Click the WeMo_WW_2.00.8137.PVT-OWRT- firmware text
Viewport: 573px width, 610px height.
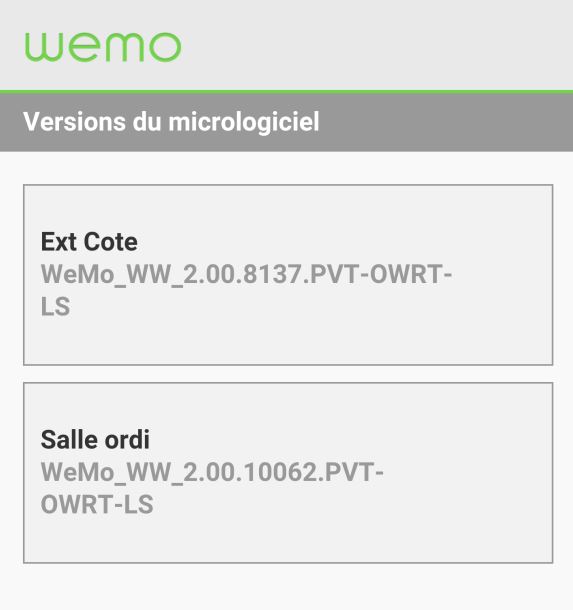point(246,275)
